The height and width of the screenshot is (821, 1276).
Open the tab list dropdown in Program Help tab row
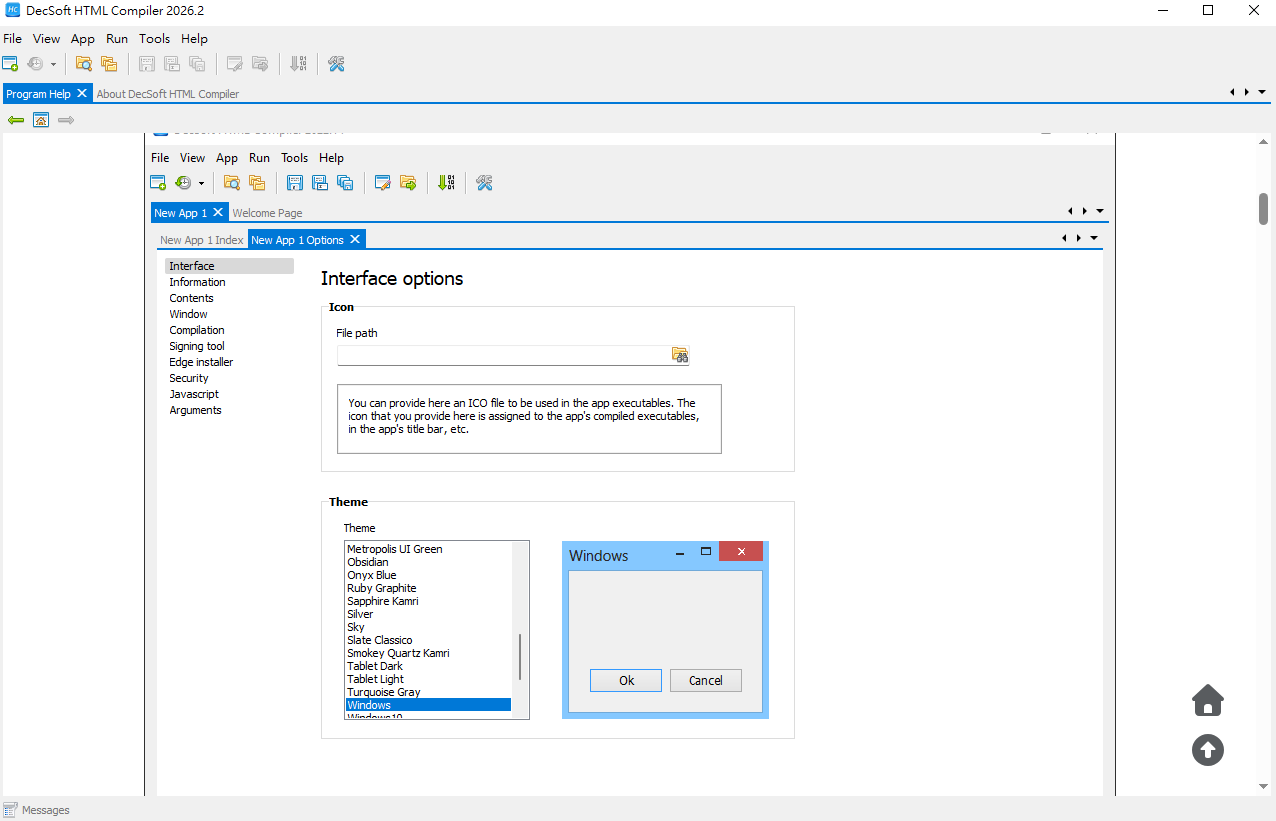[x=1262, y=92]
